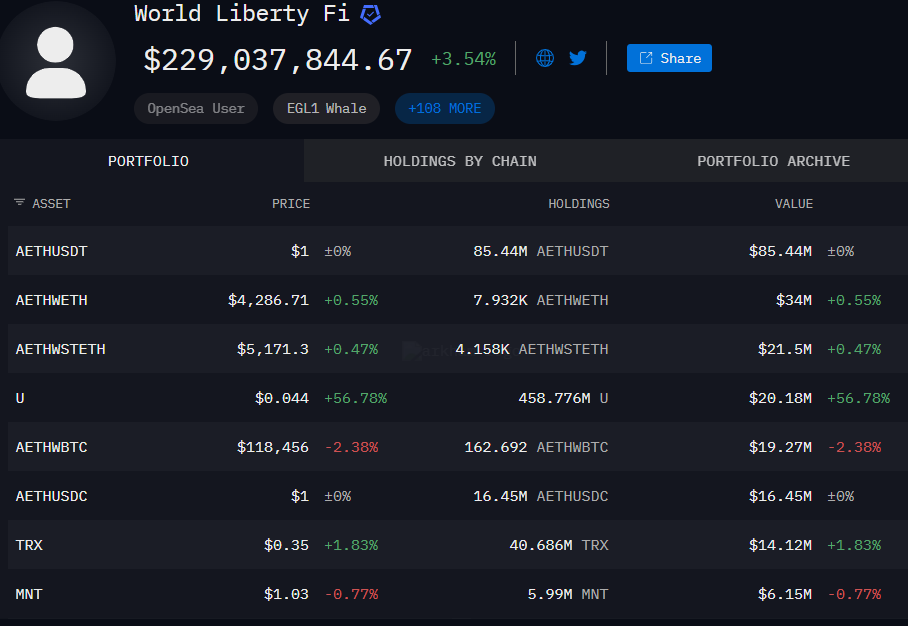
Task: Click the $21.5M value cell
Action: (x=785, y=349)
